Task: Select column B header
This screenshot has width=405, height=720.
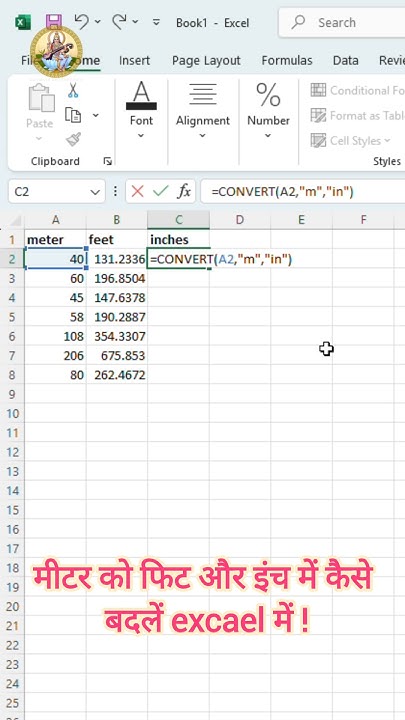Action: (x=117, y=220)
